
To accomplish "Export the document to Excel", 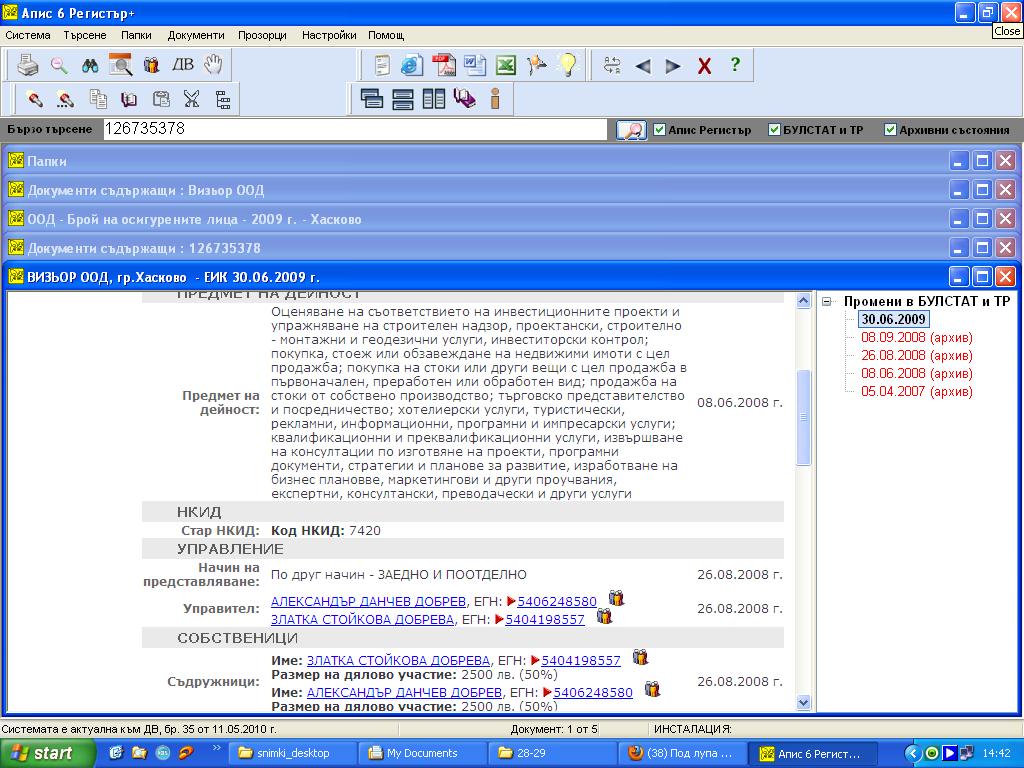I will point(505,65).
